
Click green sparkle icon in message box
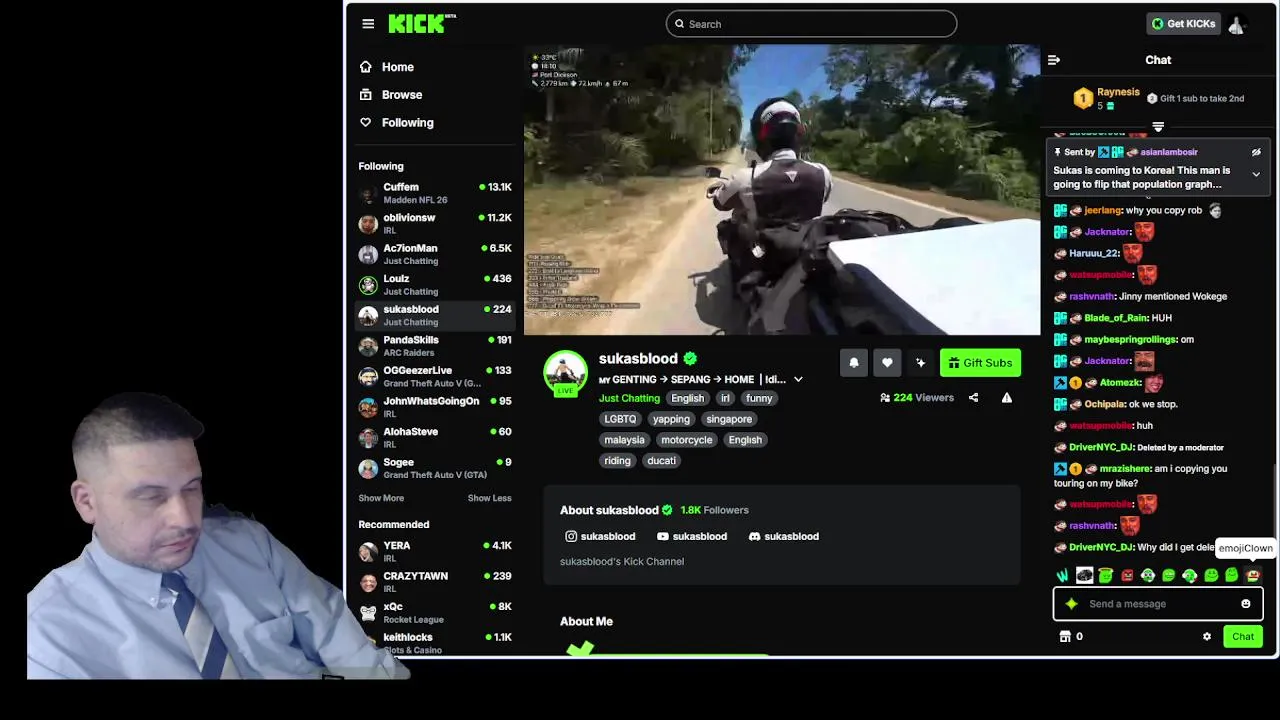click(1071, 604)
